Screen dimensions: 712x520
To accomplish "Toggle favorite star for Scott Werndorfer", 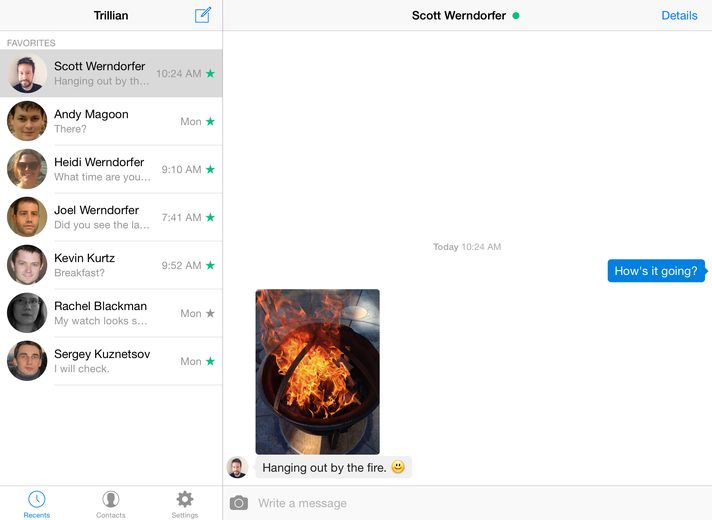I will pos(210,73).
